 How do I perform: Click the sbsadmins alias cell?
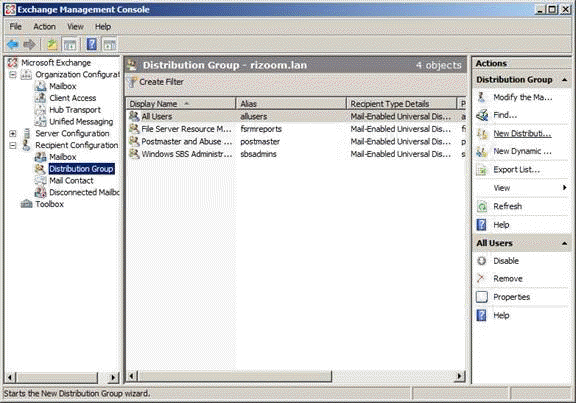258,154
